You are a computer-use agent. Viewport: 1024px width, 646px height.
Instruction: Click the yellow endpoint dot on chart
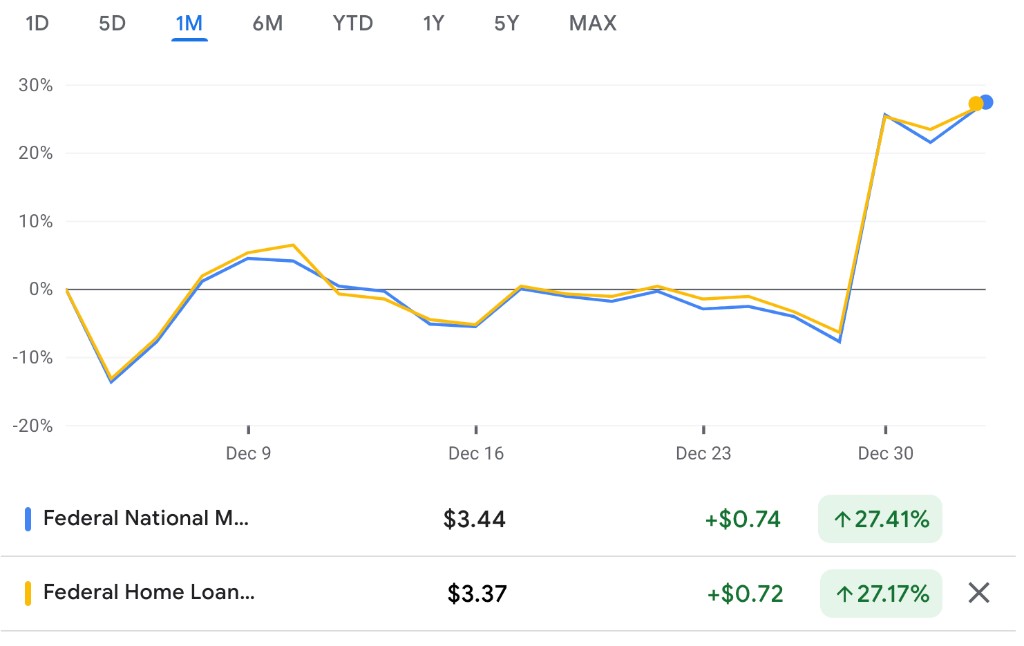[x=976, y=104]
